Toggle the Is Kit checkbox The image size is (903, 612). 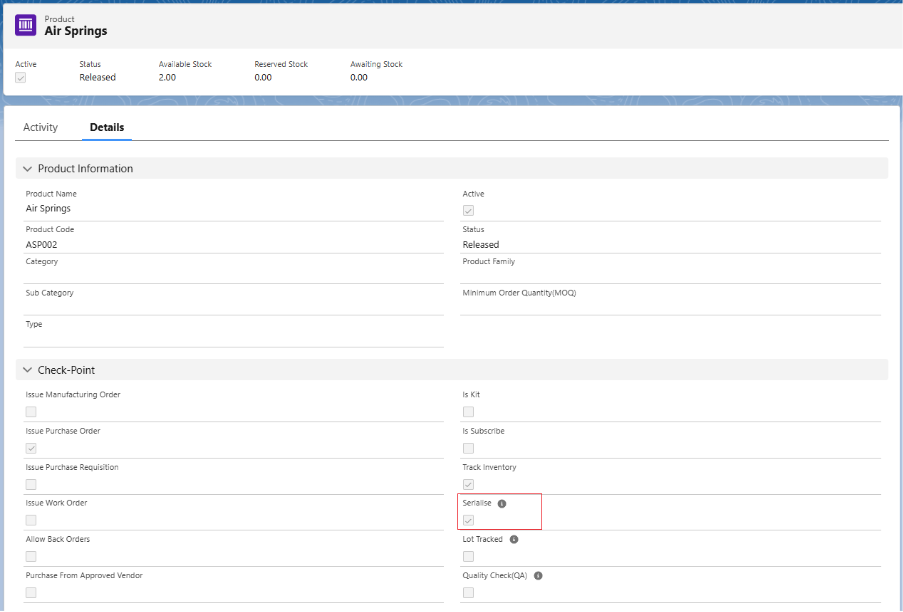point(468,412)
